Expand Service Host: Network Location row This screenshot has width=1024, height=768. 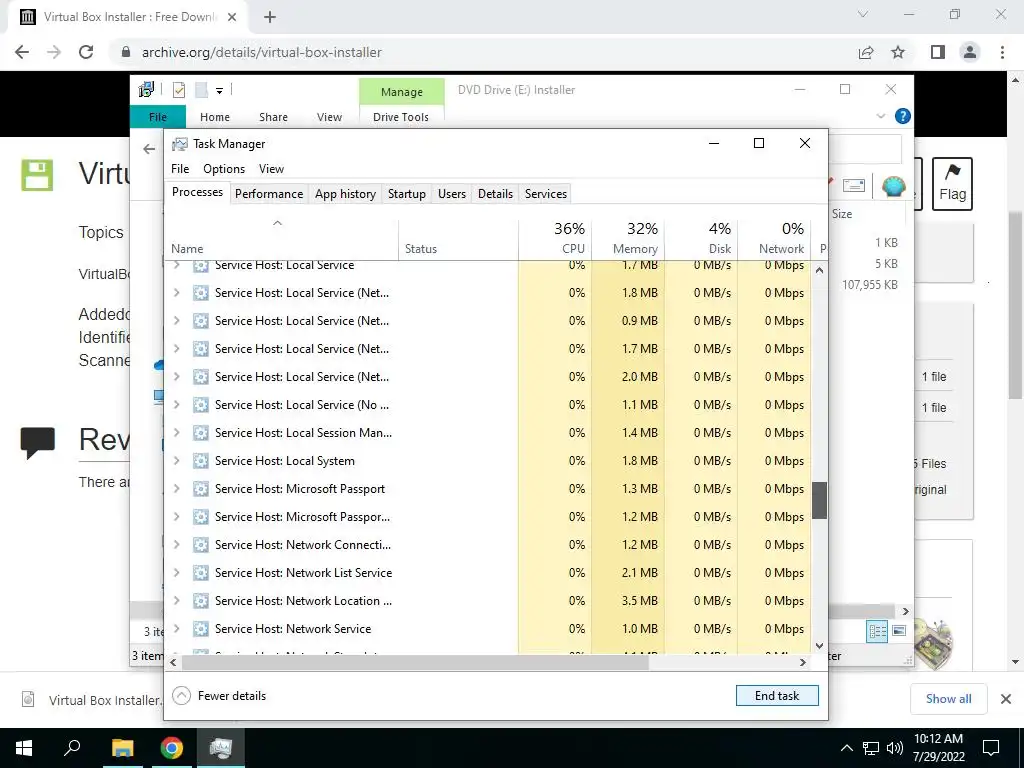coord(176,601)
